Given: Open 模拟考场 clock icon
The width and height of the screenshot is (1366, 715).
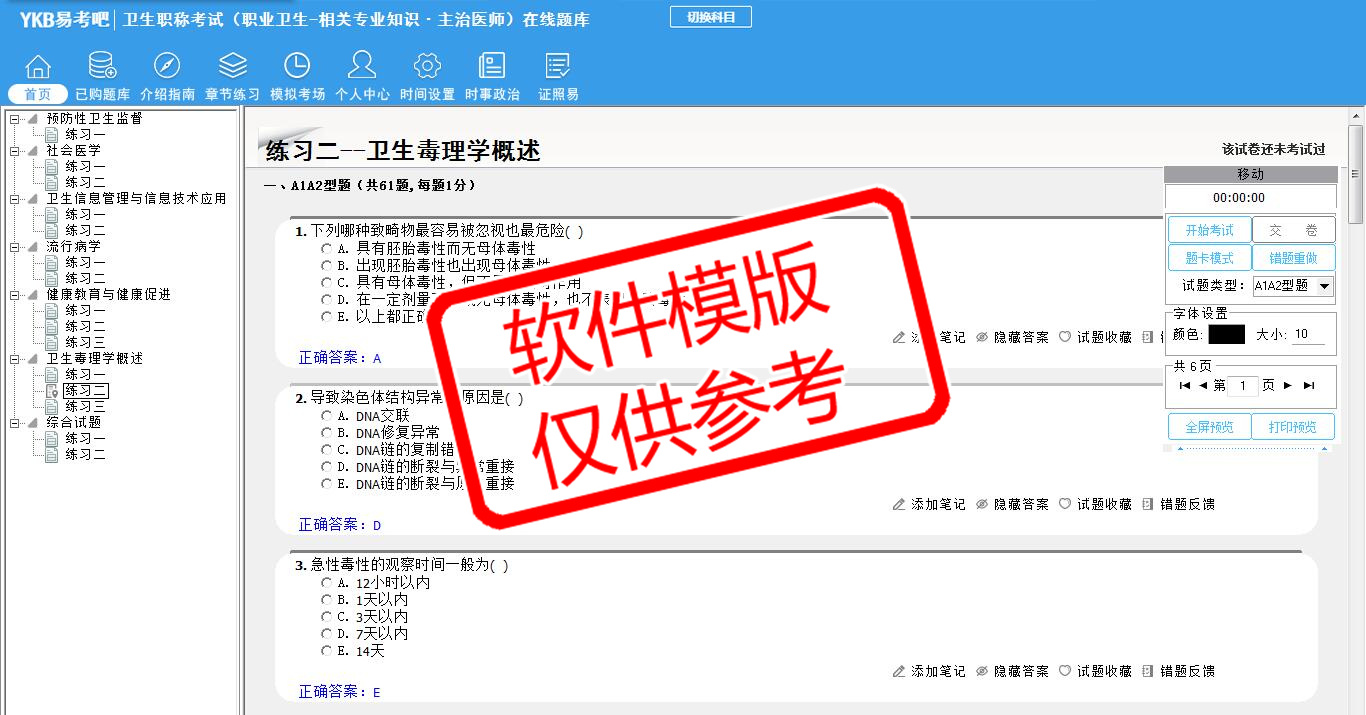Looking at the screenshot, I should point(297,67).
